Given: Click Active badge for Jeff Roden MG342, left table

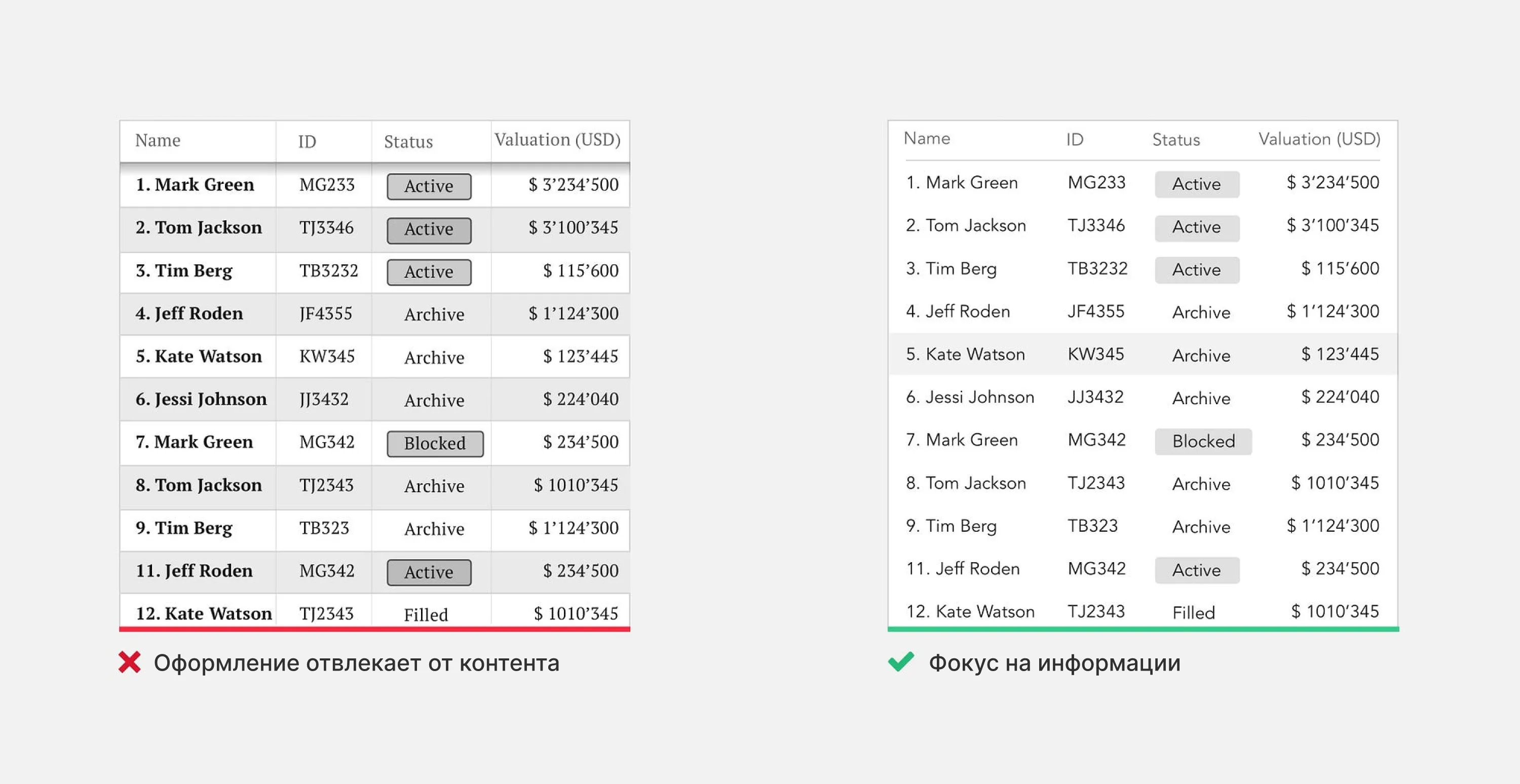Looking at the screenshot, I should [429, 572].
